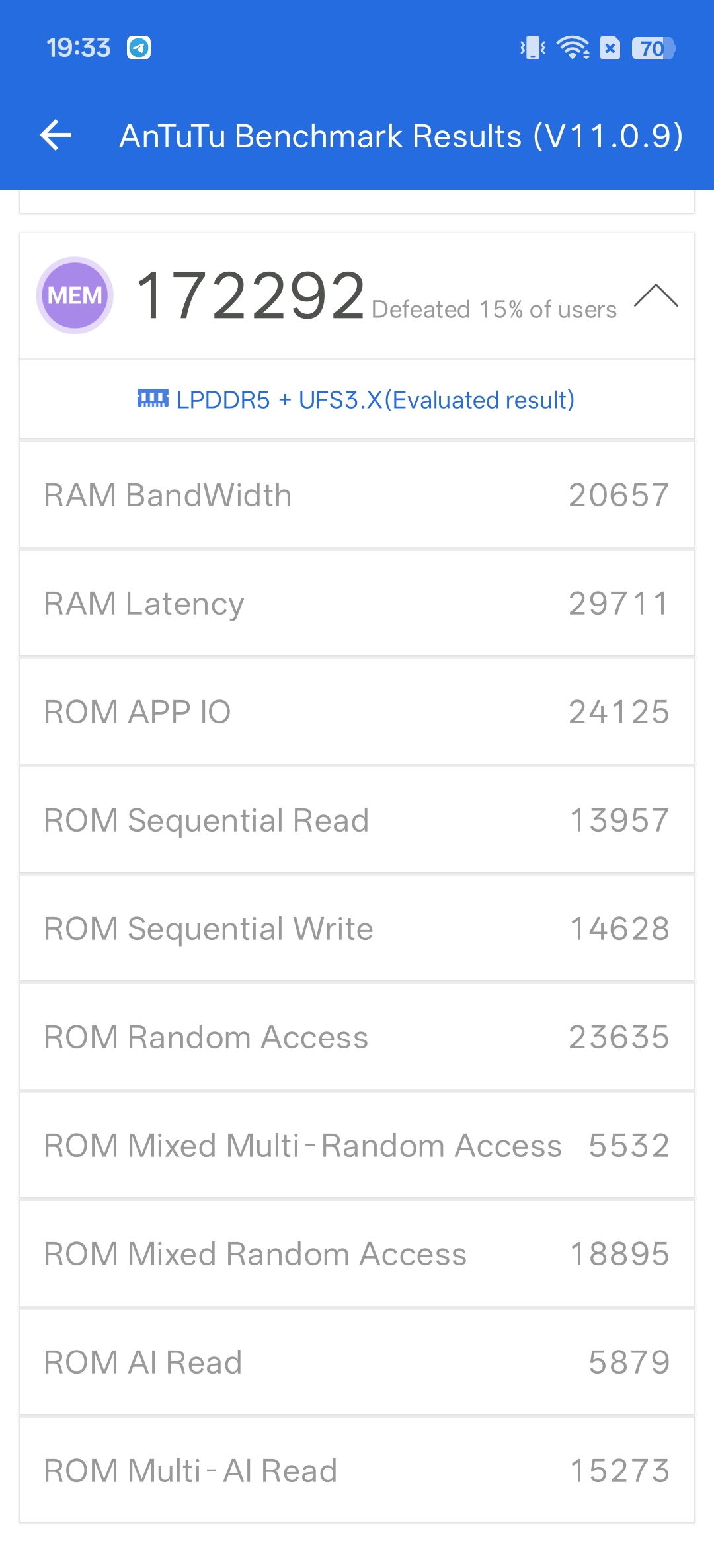Tap the battery level indicator
This screenshot has height=1568, width=714.
[x=653, y=48]
